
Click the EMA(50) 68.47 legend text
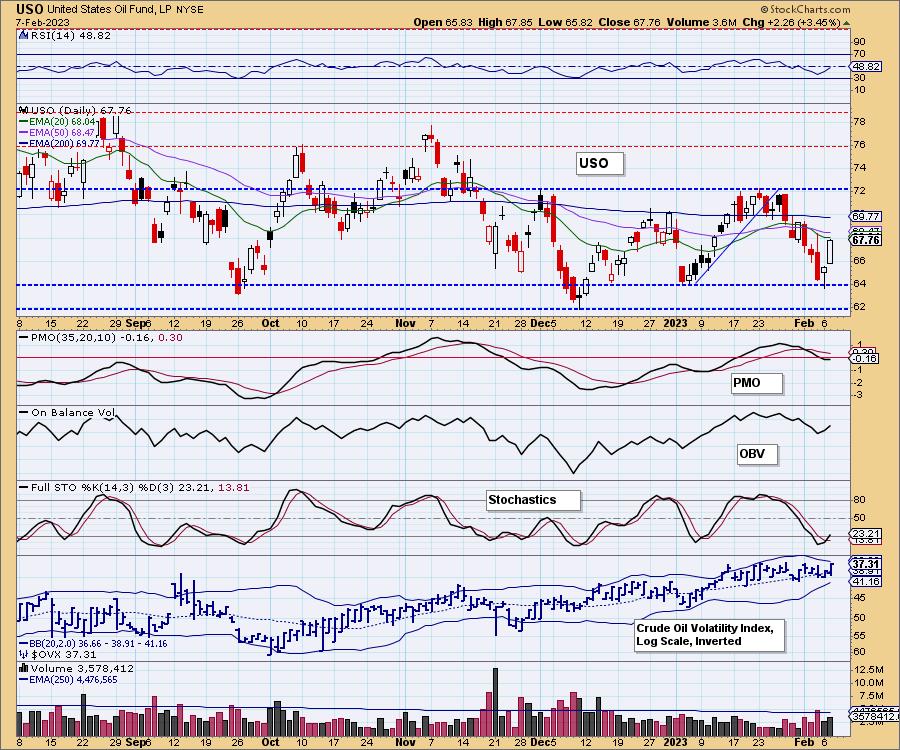[62, 133]
